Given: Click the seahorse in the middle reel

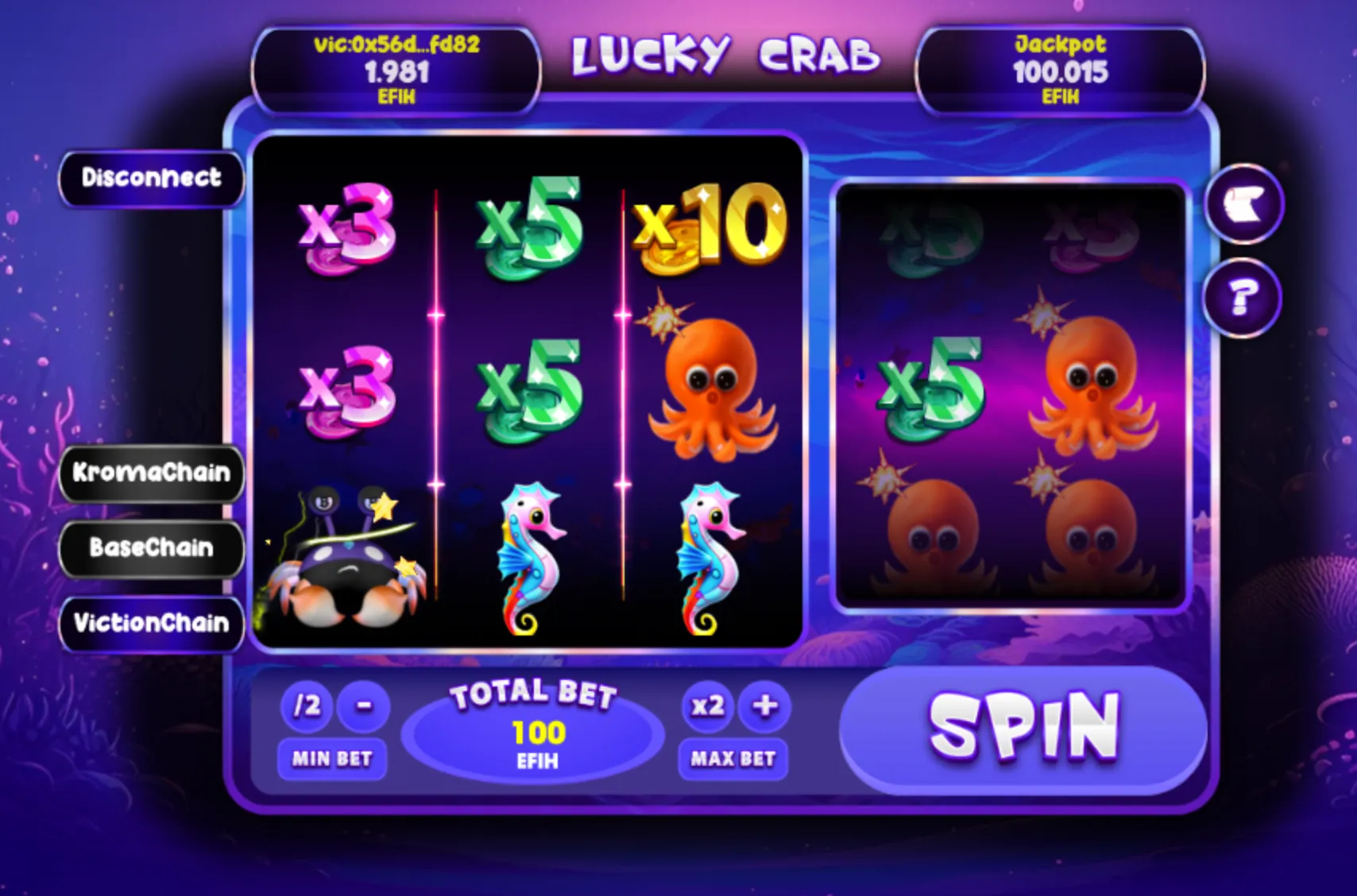Looking at the screenshot, I should pos(529,558).
